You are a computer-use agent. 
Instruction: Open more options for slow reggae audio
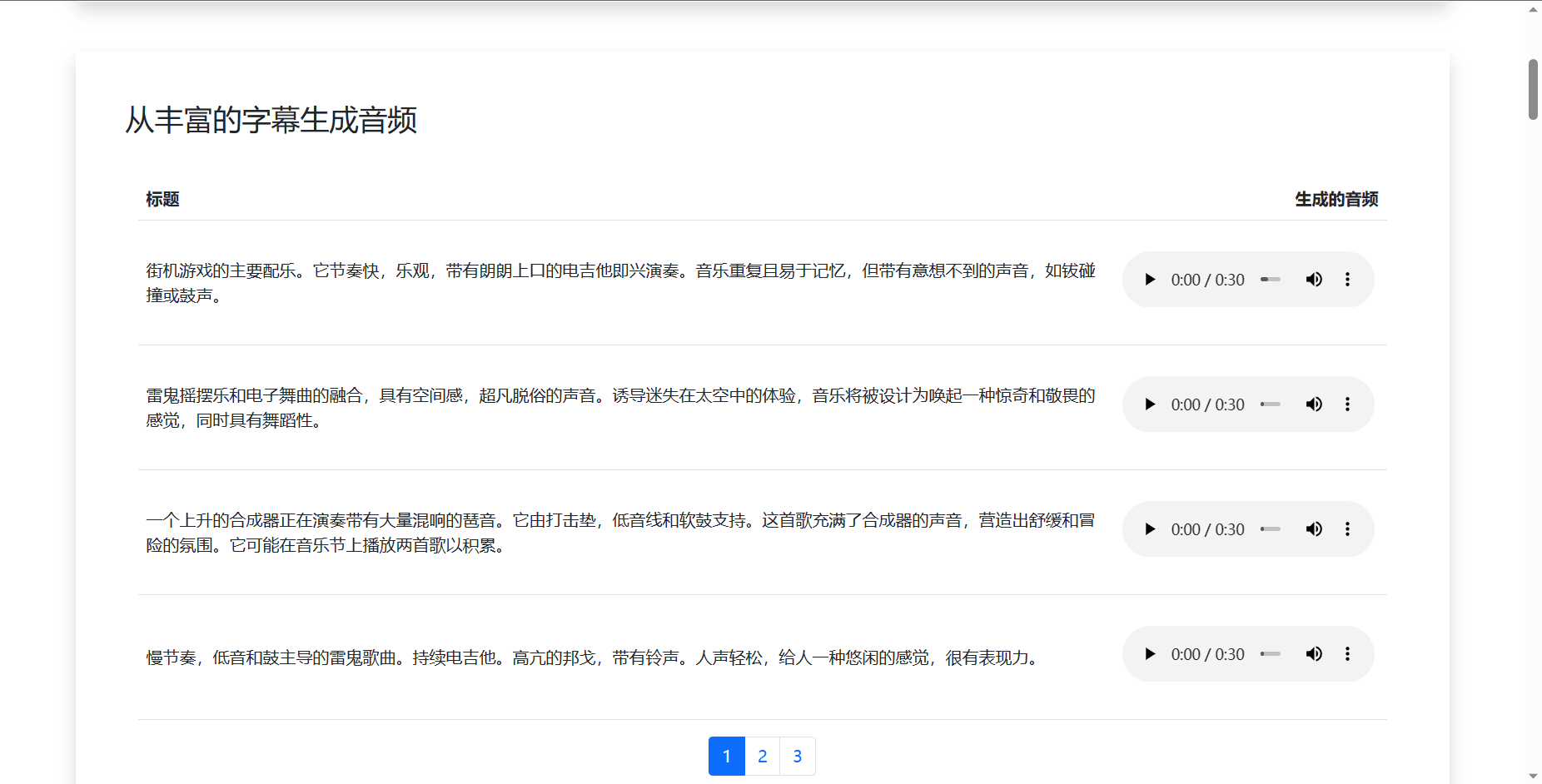(x=1347, y=654)
